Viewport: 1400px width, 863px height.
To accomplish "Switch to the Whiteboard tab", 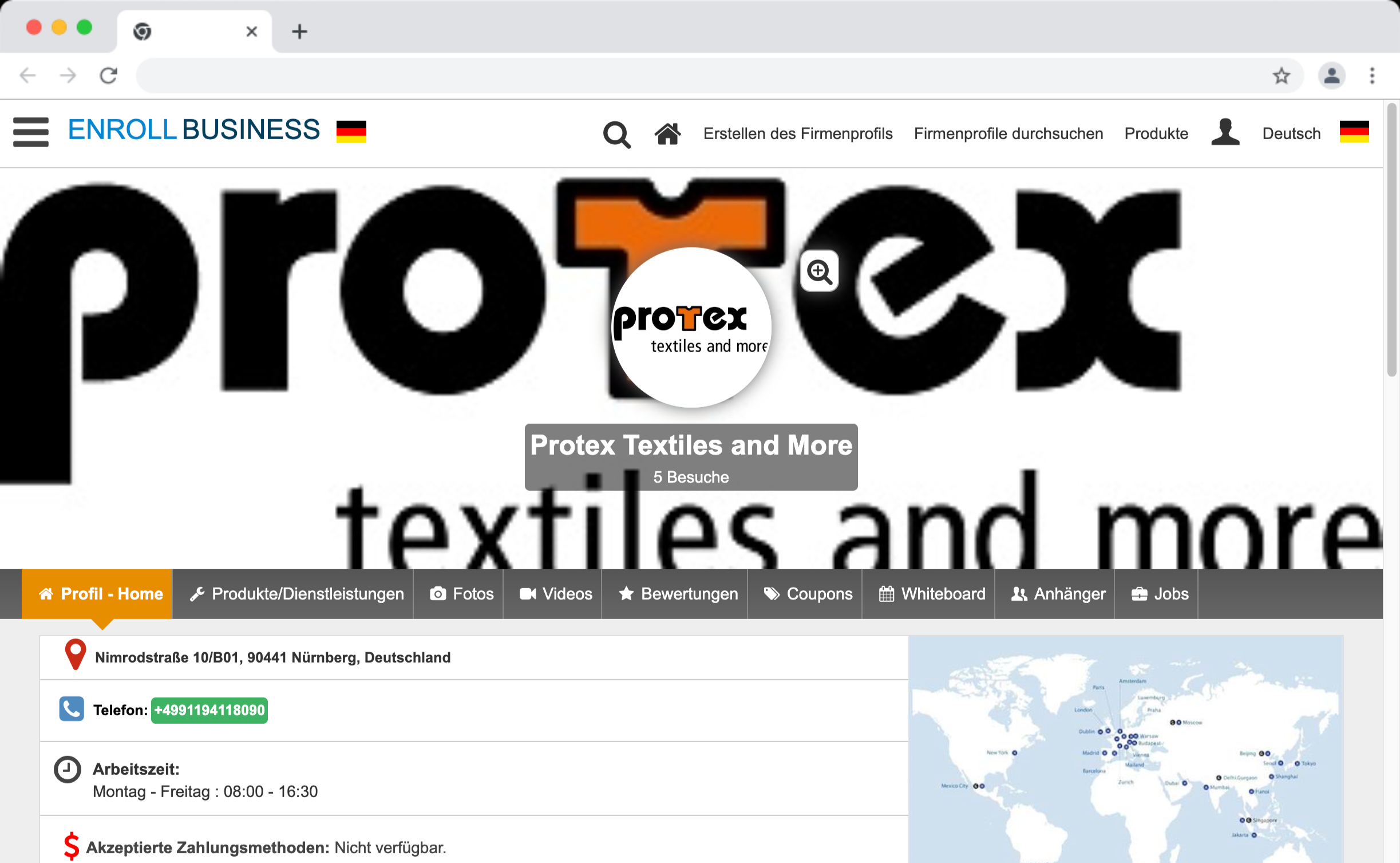I will (x=928, y=594).
